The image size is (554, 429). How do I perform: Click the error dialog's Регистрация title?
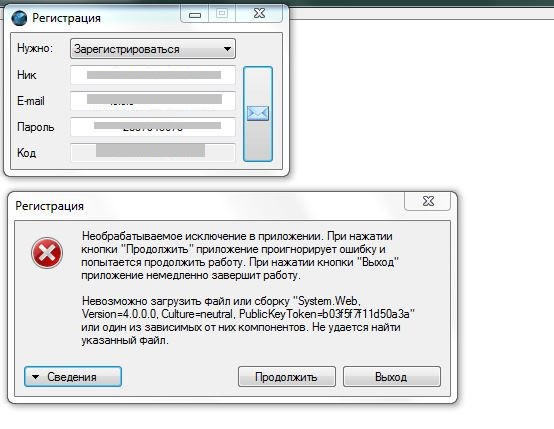(49, 206)
